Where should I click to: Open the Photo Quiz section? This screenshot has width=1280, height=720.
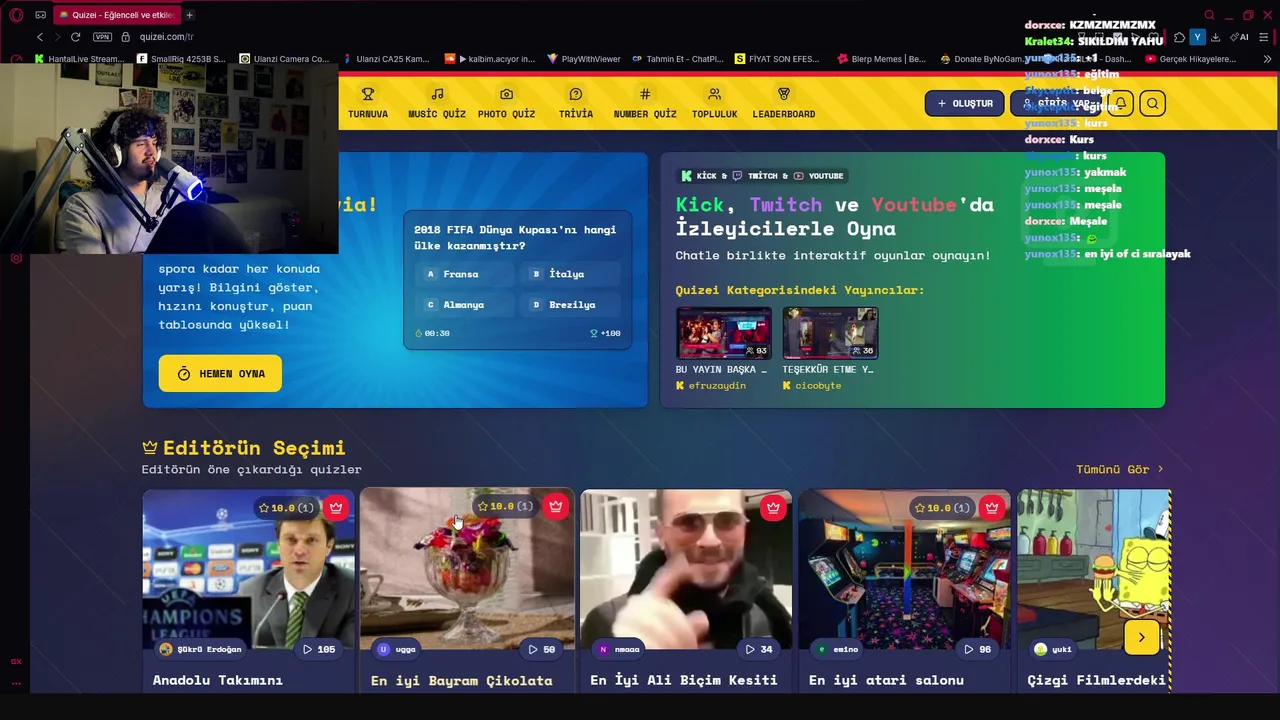click(506, 103)
